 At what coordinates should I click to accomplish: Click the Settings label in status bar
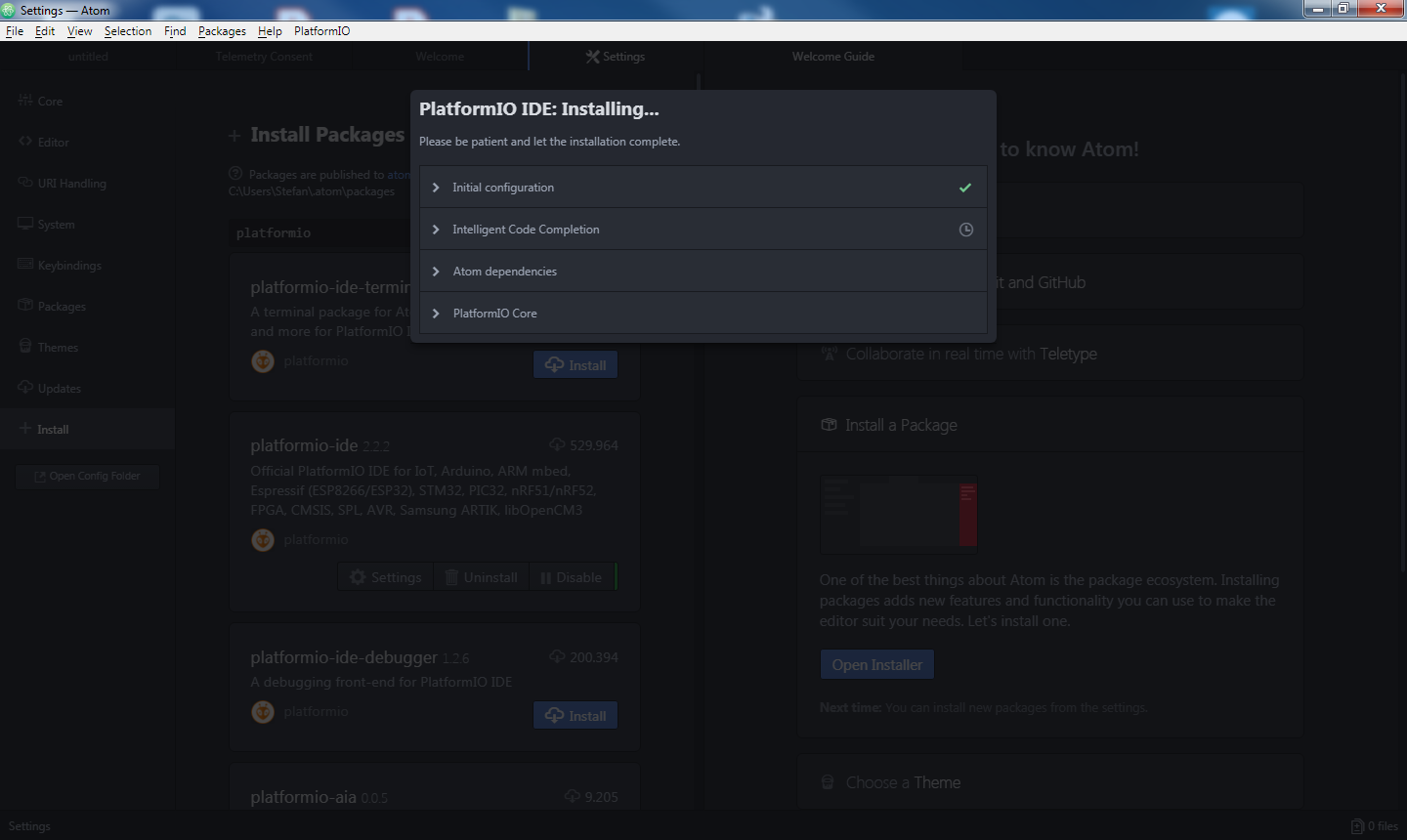pyautogui.click(x=29, y=826)
